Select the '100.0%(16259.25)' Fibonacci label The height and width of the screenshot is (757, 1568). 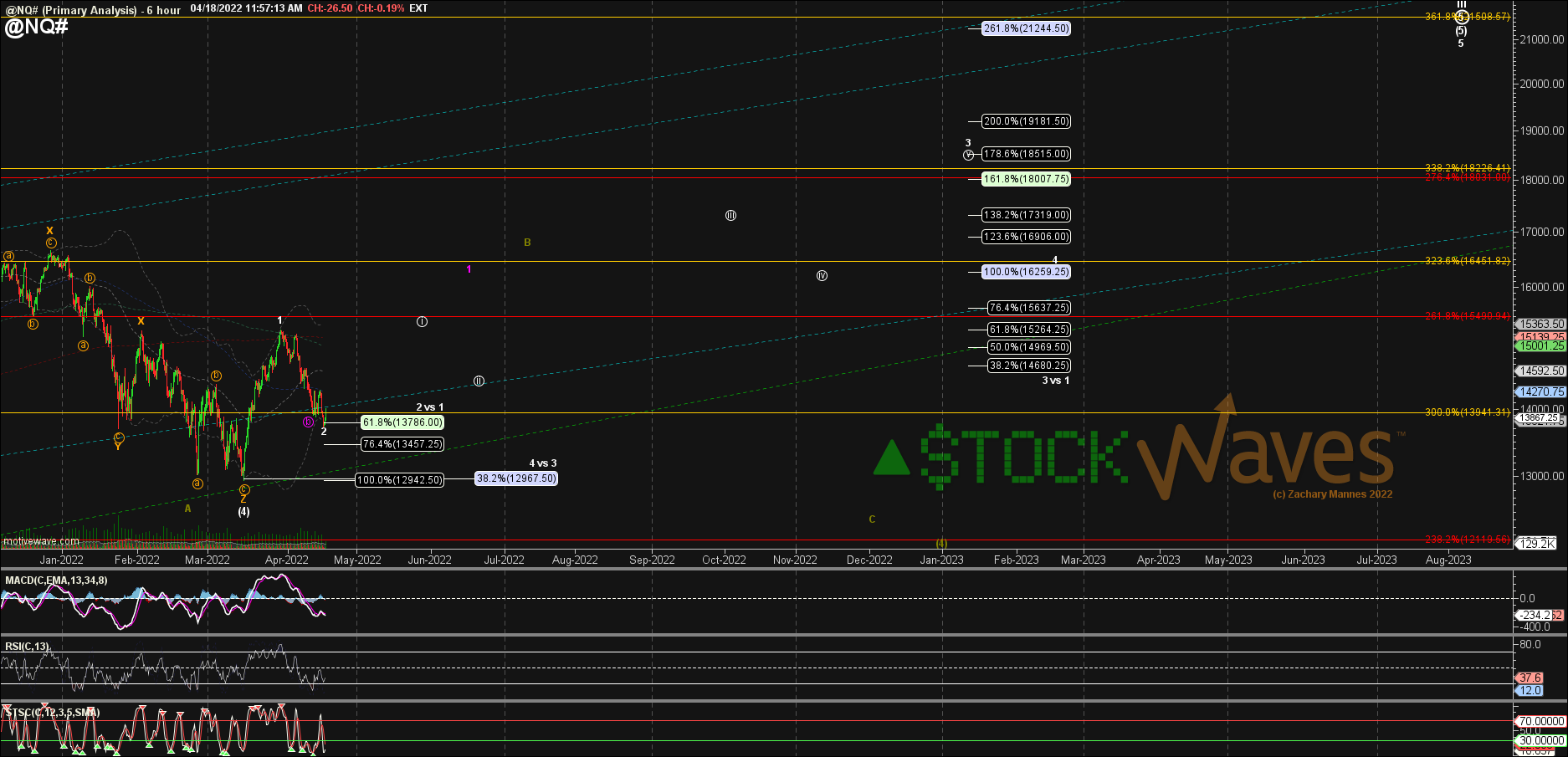pyautogui.click(x=1026, y=272)
